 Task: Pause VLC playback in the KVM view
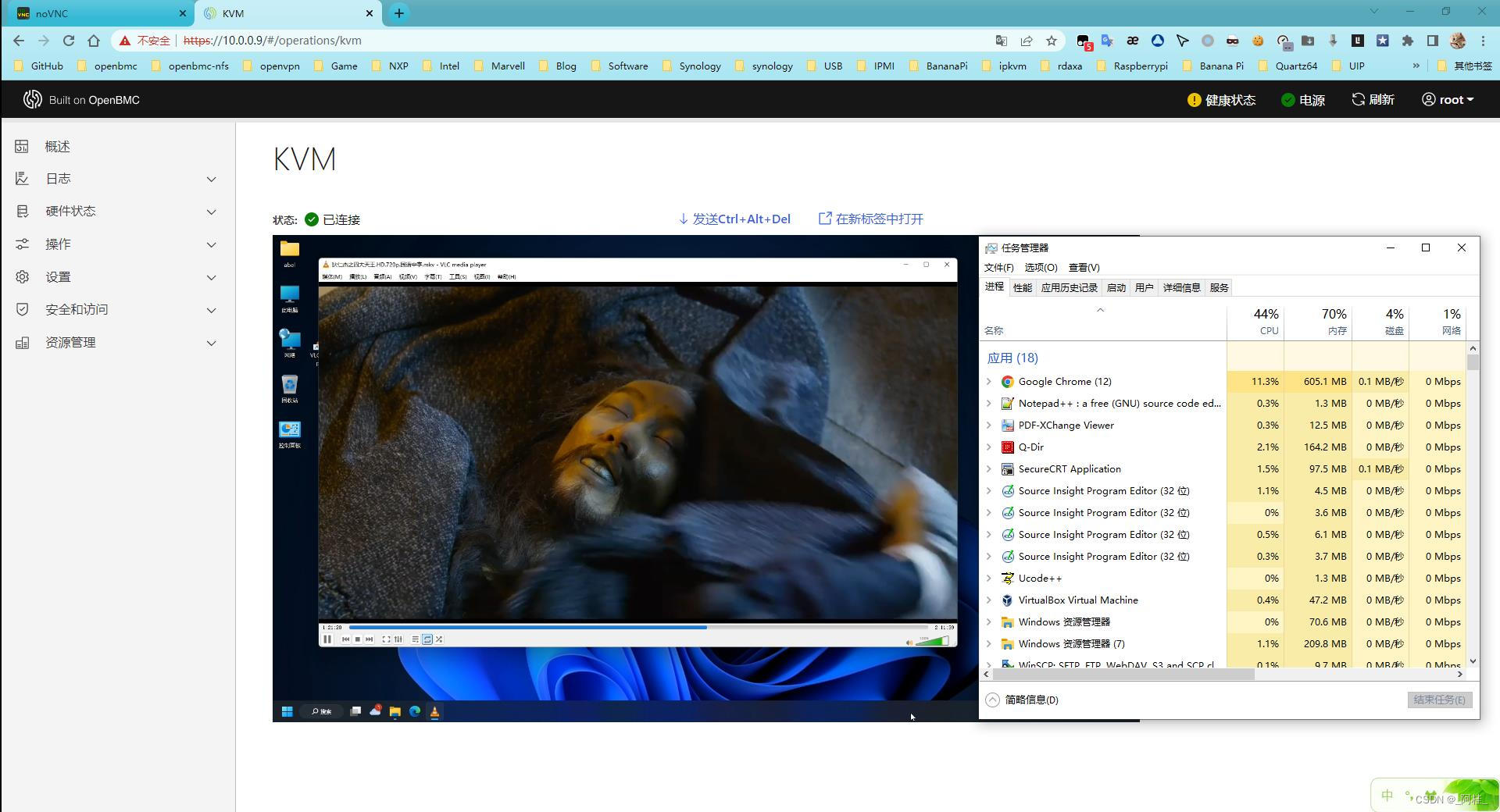point(327,639)
